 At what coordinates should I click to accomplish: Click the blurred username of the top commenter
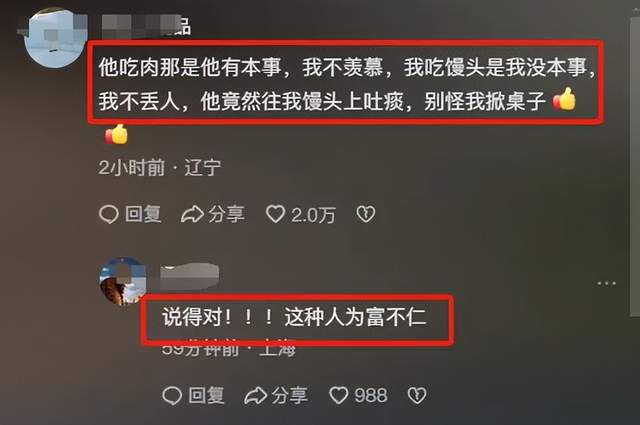point(146,25)
